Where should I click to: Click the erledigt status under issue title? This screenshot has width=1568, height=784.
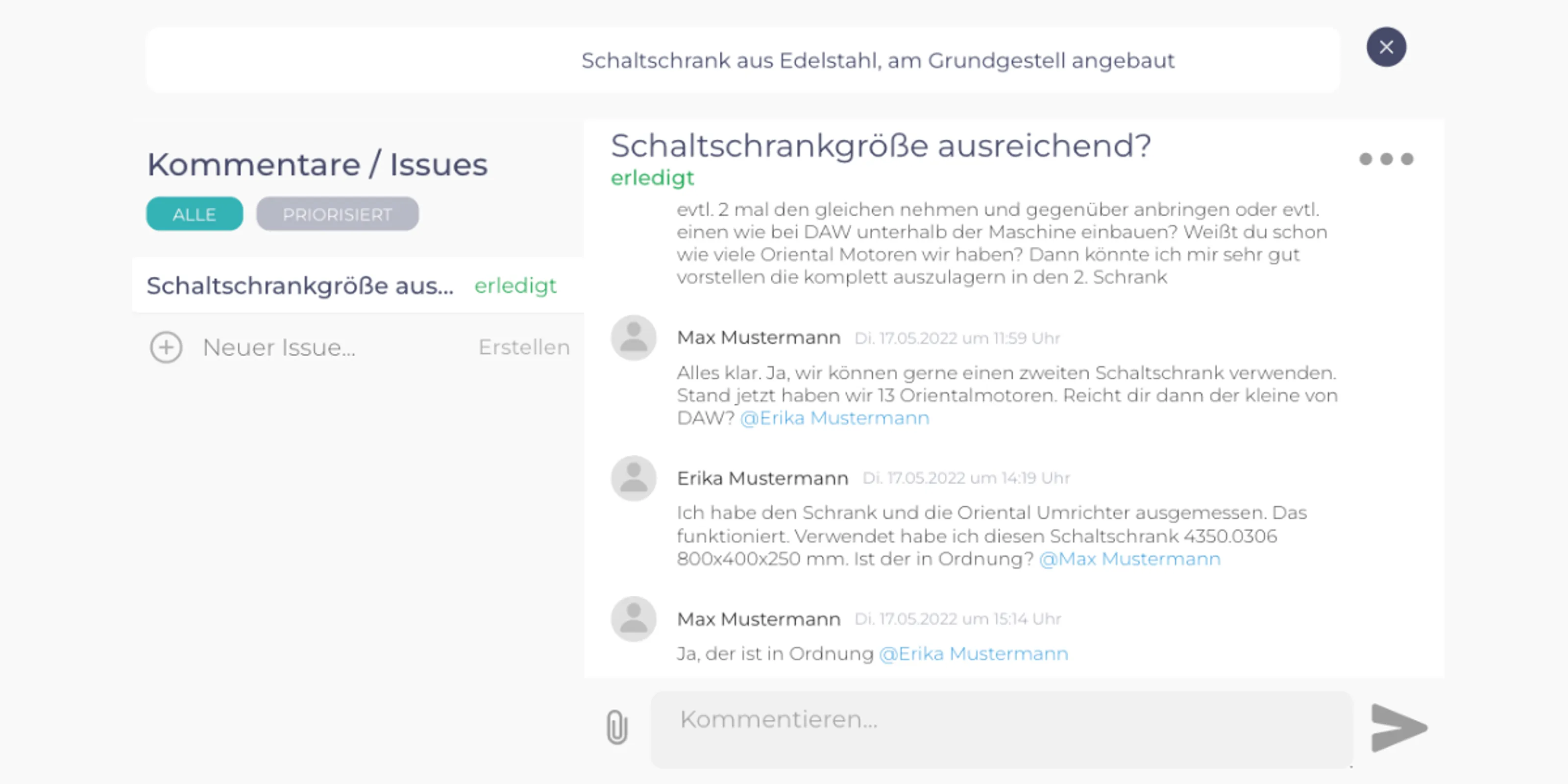[x=652, y=178]
